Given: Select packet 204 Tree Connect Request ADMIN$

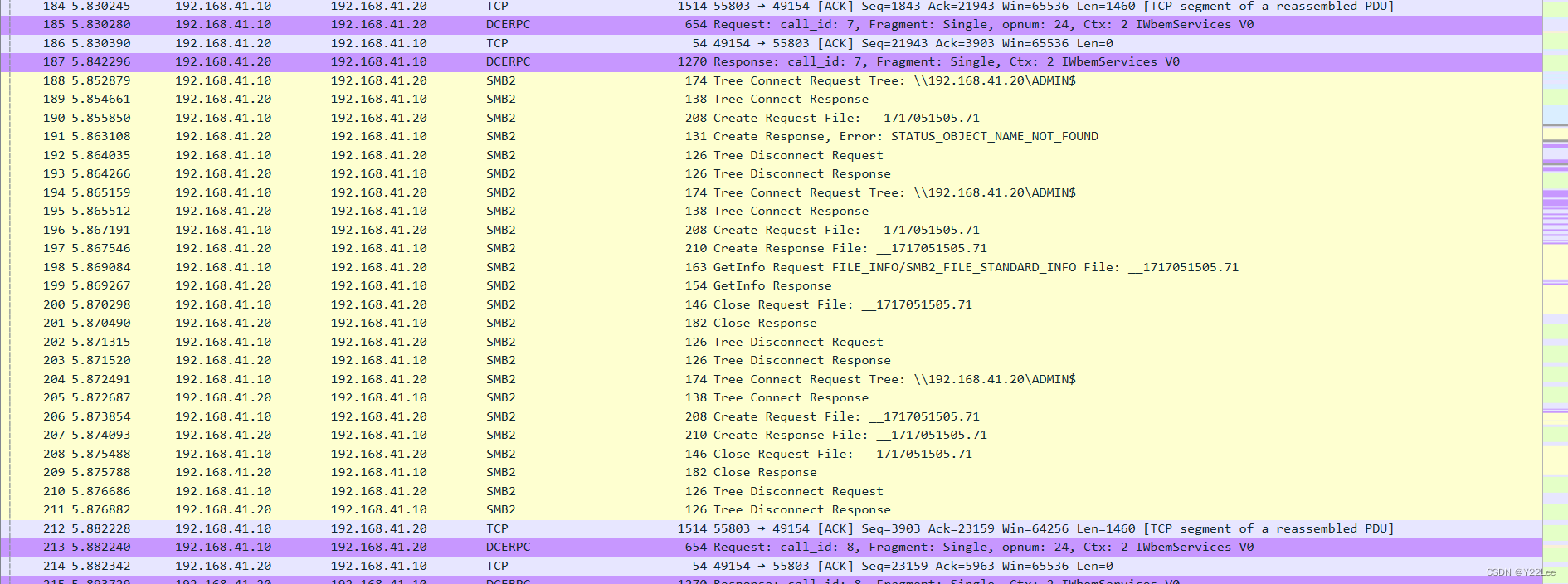Looking at the screenshot, I should pos(772,379).
